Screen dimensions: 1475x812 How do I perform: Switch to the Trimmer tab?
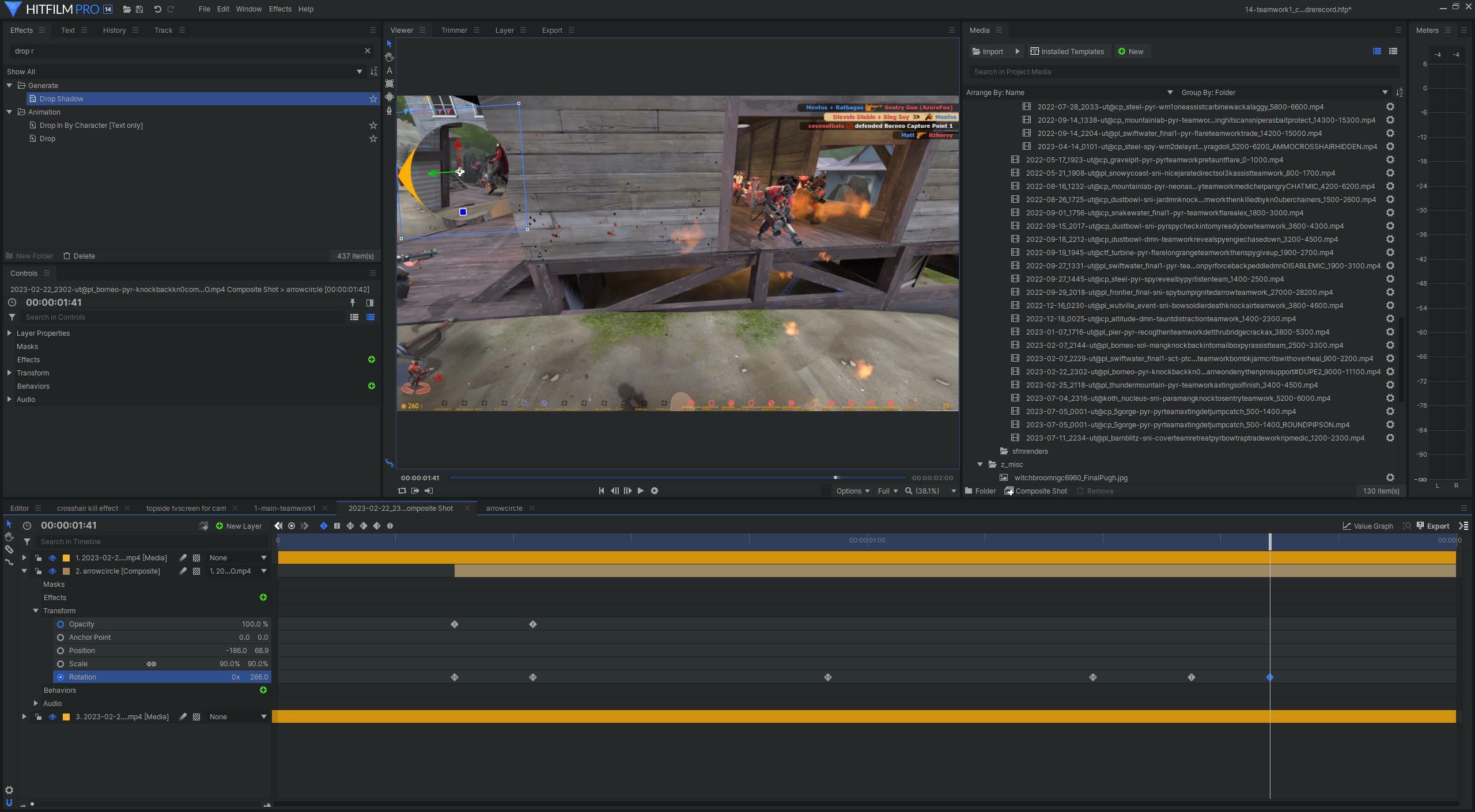(454, 30)
